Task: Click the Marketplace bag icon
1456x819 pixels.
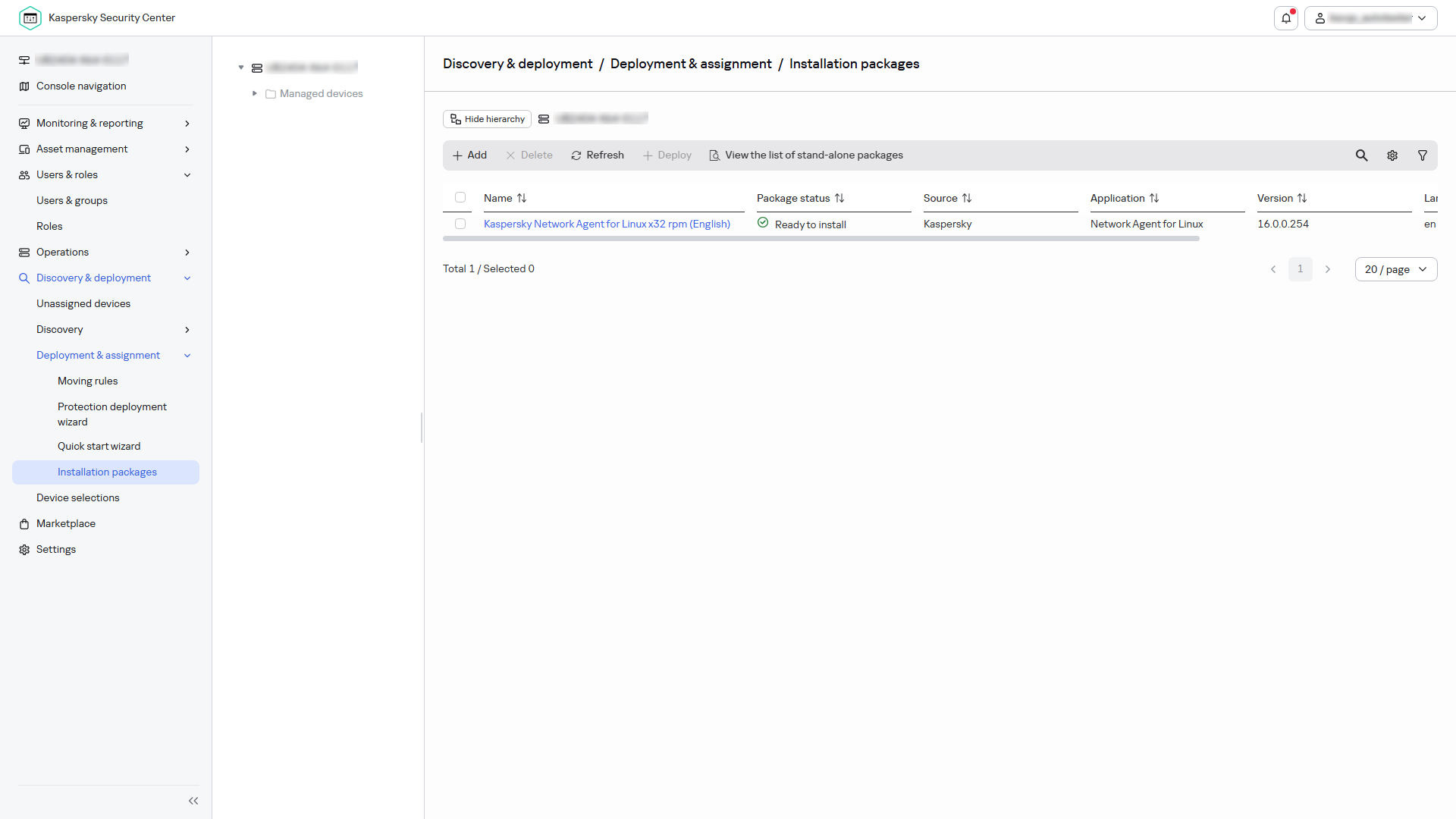Action: point(24,524)
